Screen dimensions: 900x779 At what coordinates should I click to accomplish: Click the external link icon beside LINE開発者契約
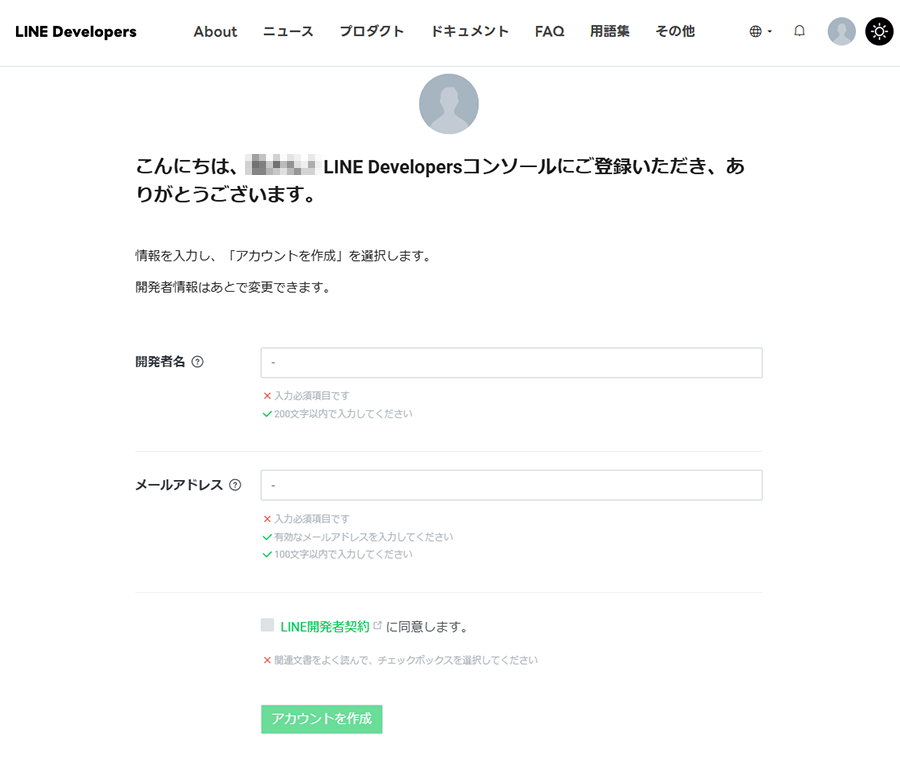[377, 626]
